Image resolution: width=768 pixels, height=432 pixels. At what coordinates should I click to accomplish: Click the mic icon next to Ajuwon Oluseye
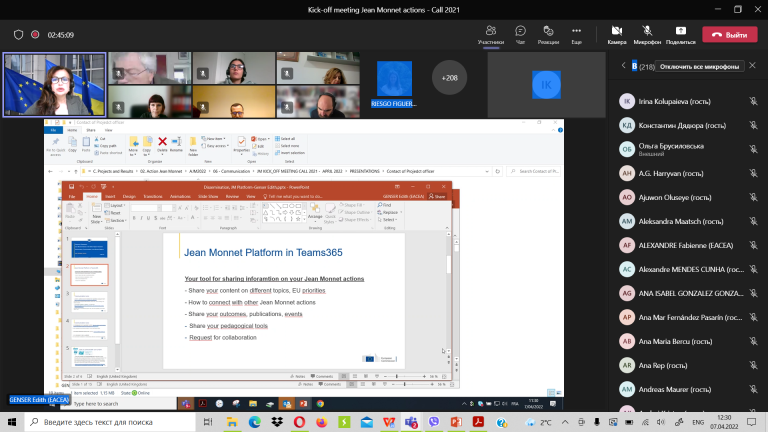[753, 197]
